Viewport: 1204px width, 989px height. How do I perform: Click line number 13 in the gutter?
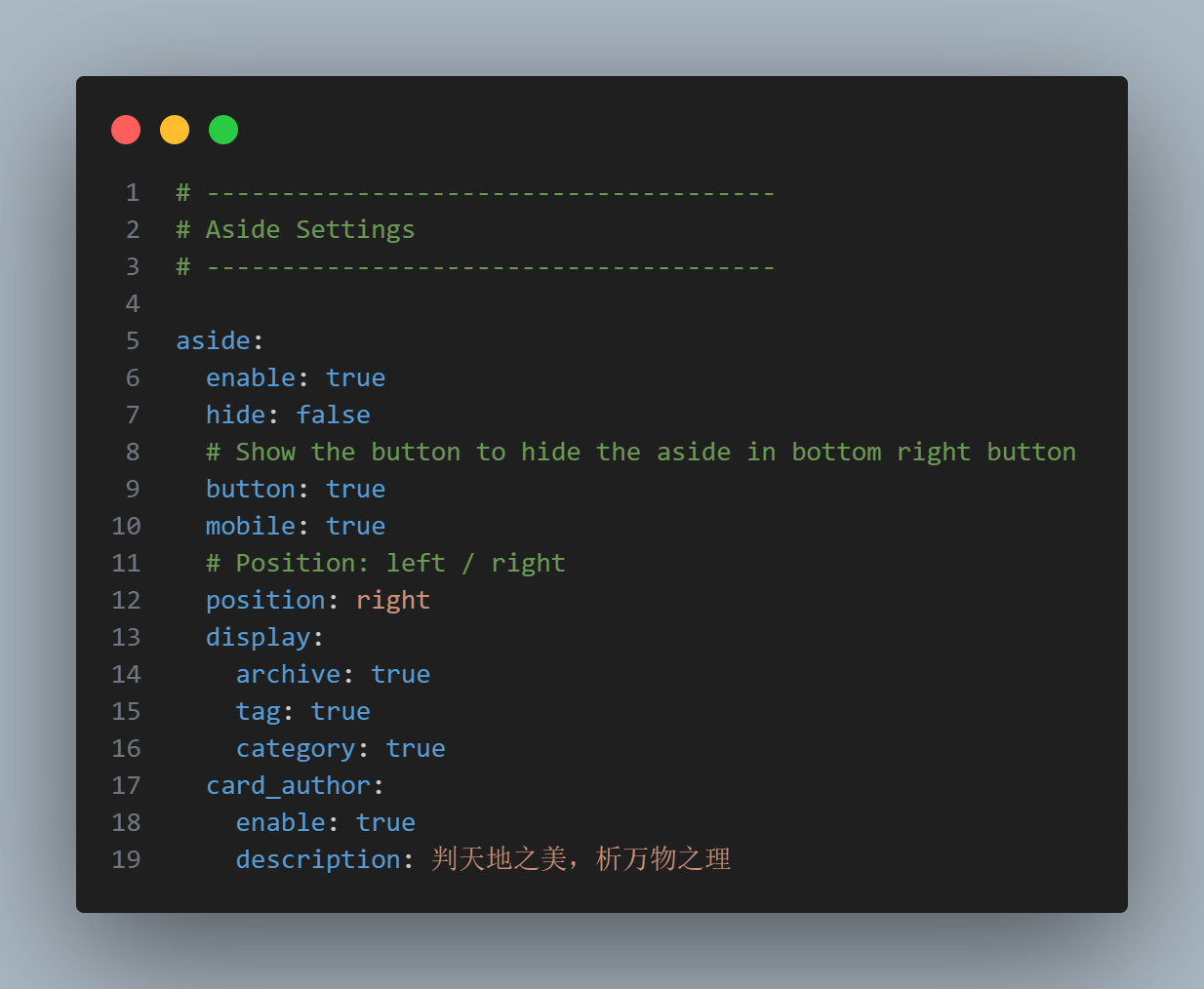pos(126,637)
